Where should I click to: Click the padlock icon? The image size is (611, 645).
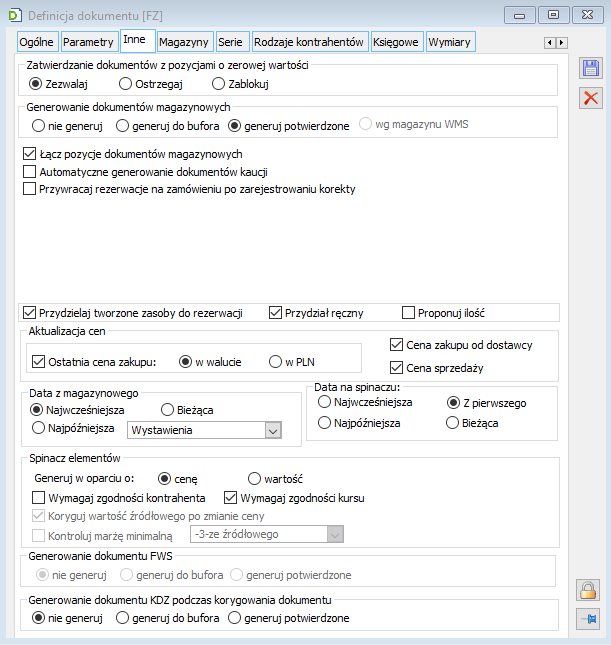(x=588, y=590)
